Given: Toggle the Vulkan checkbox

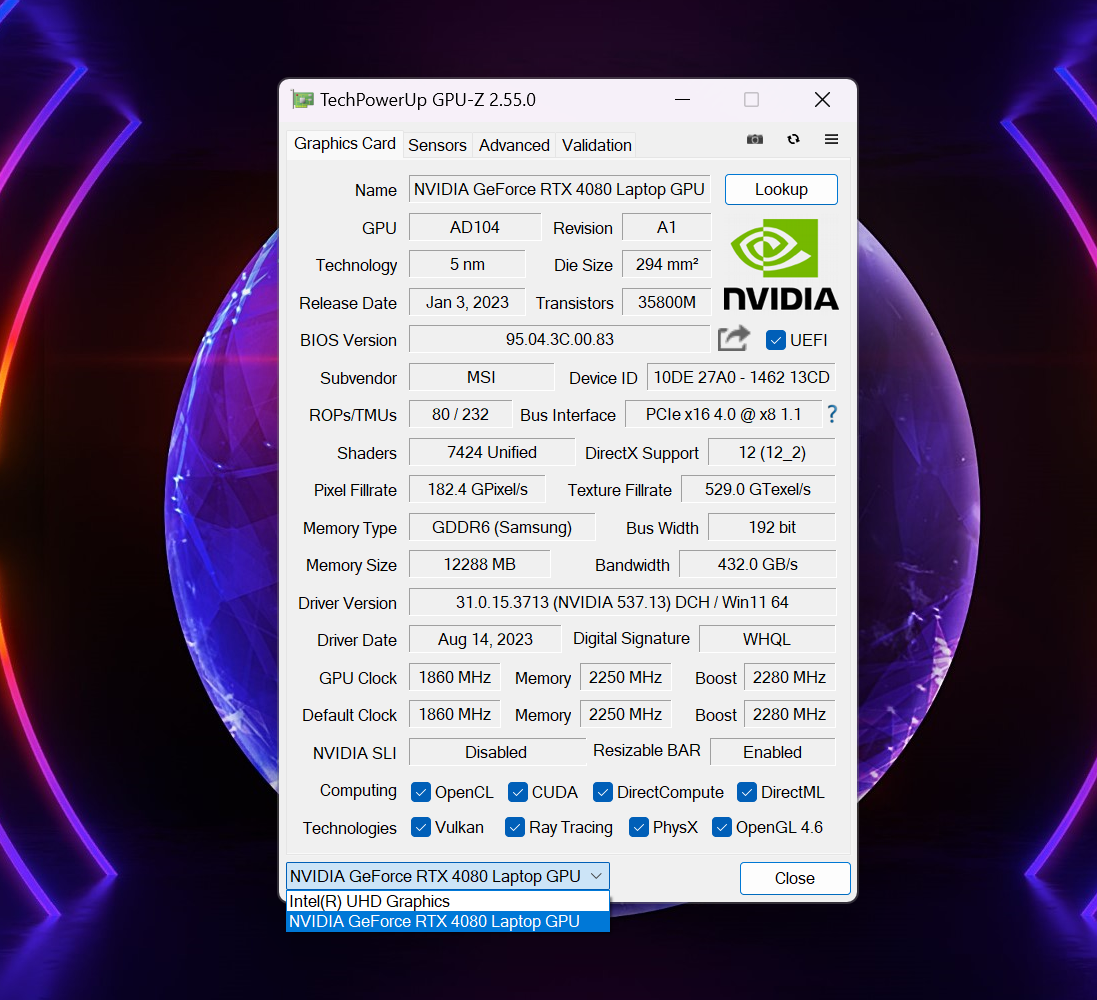Looking at the screenshot, I should [x=420, y=827].
